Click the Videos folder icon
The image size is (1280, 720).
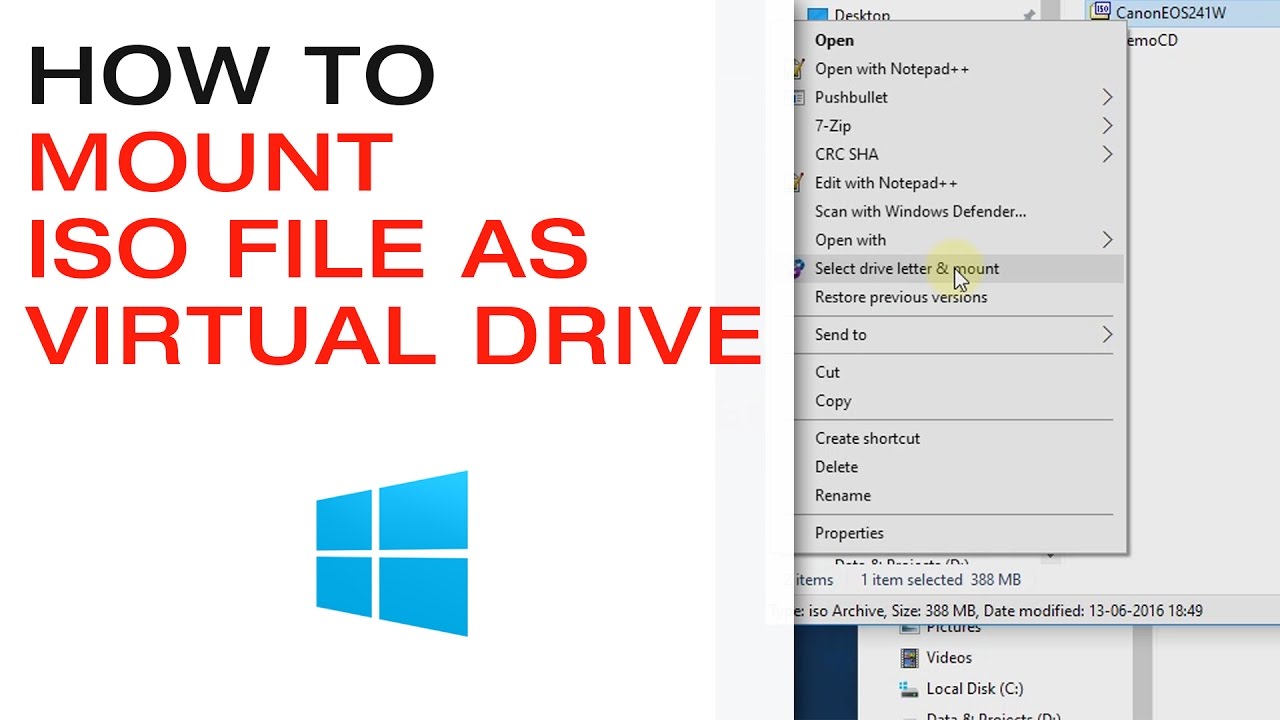click(909, 657)
